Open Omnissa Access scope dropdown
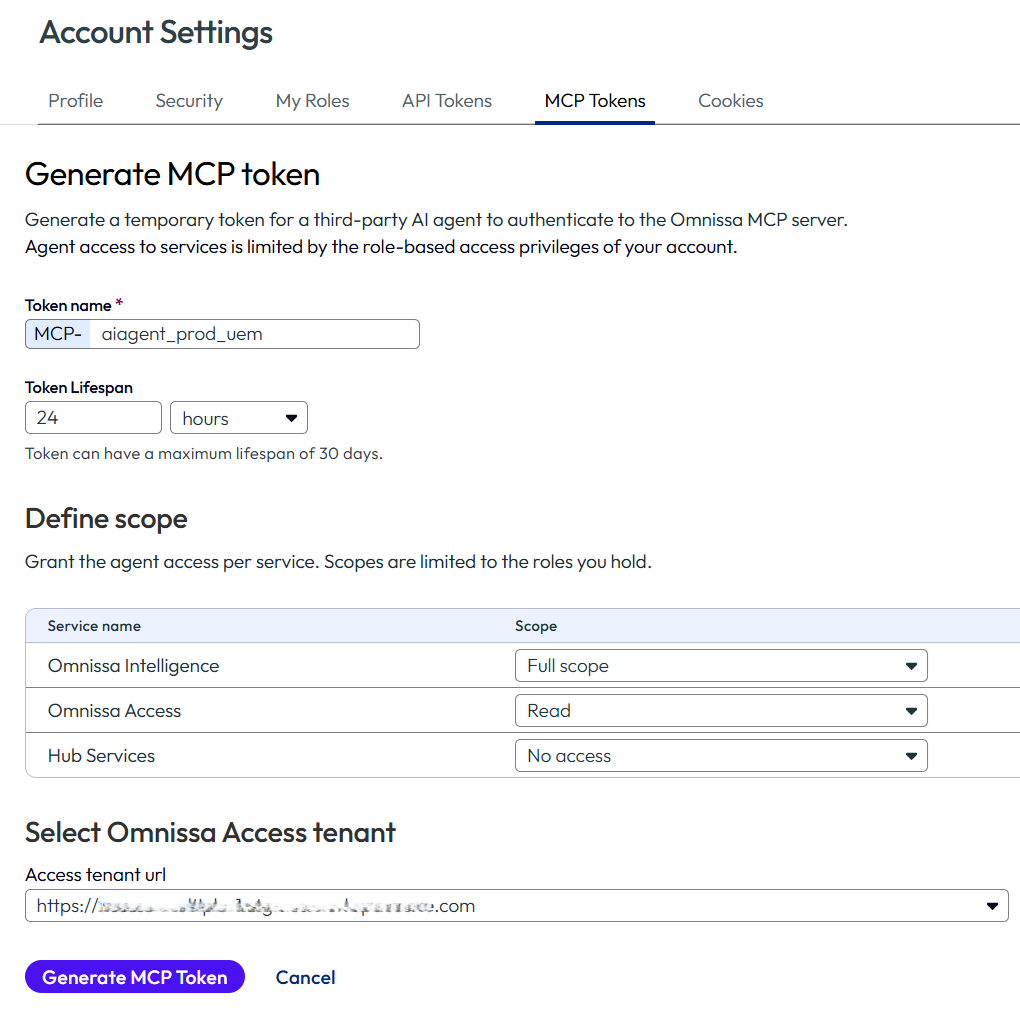The height and width of the screenshot is (1022, 1020). (x=721, y=710)
